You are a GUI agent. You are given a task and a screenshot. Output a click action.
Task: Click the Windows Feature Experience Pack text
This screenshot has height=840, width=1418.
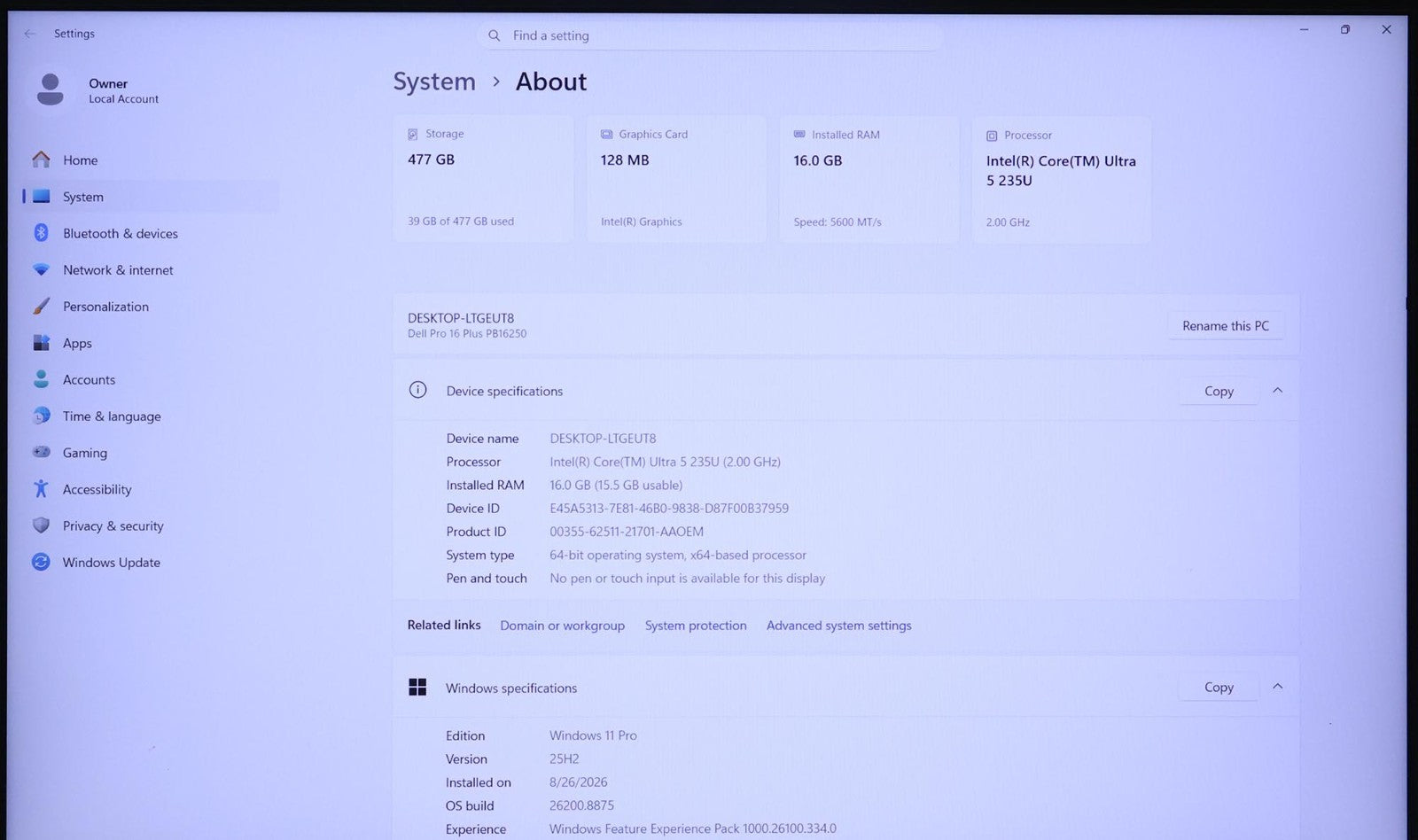692,829
